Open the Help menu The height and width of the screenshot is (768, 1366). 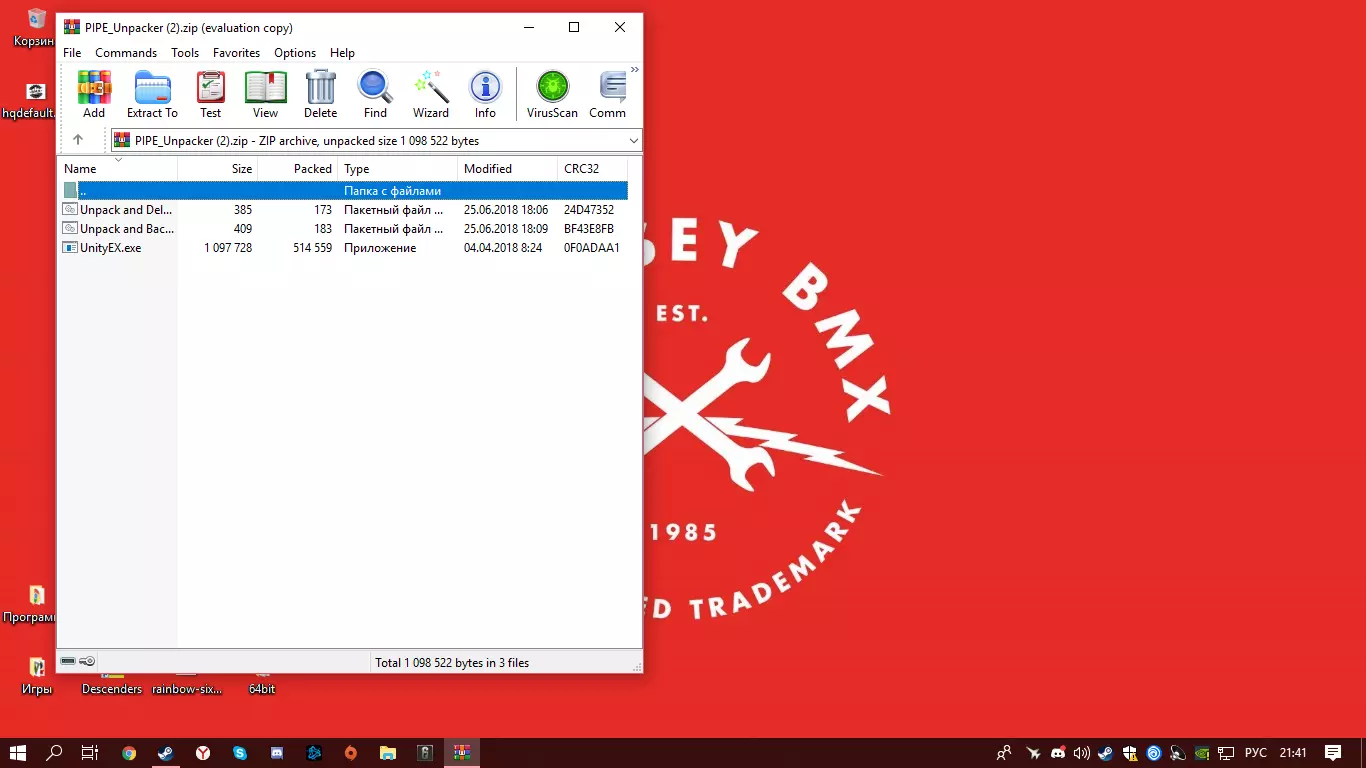[x=342, y=53]
